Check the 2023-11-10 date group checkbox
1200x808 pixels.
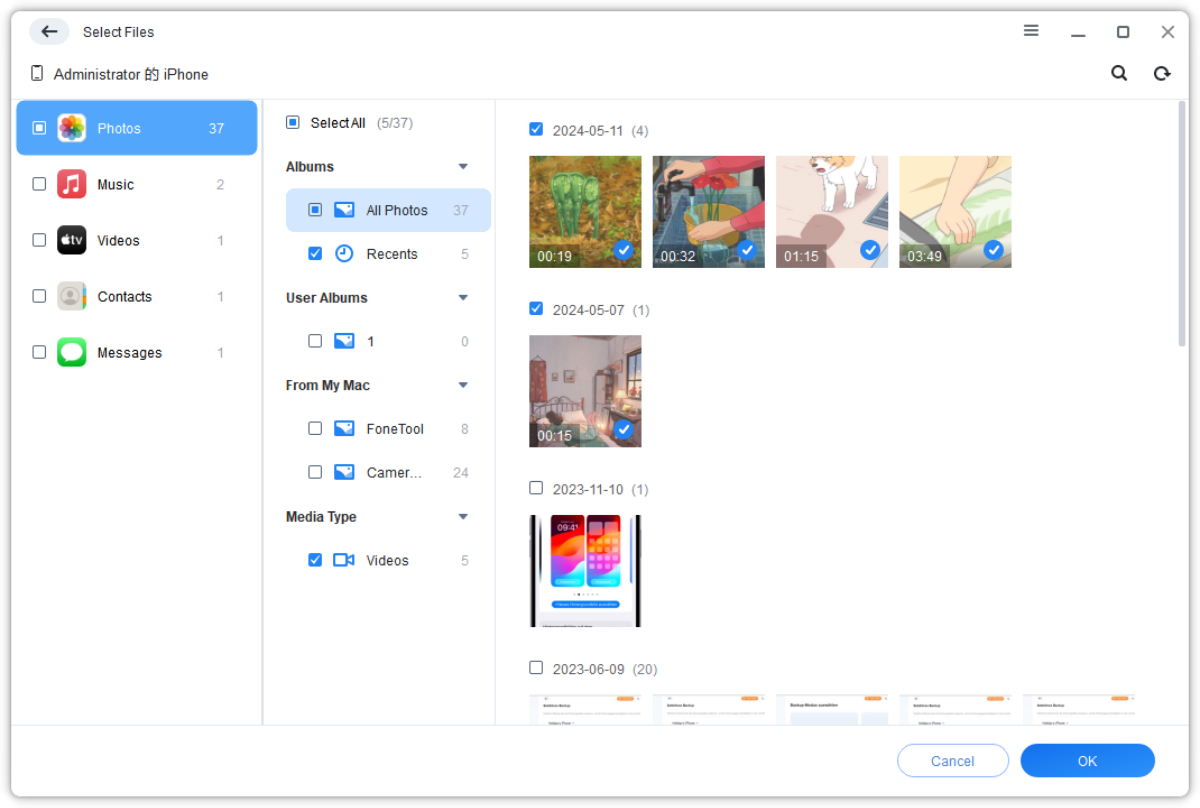click(536, 488)
